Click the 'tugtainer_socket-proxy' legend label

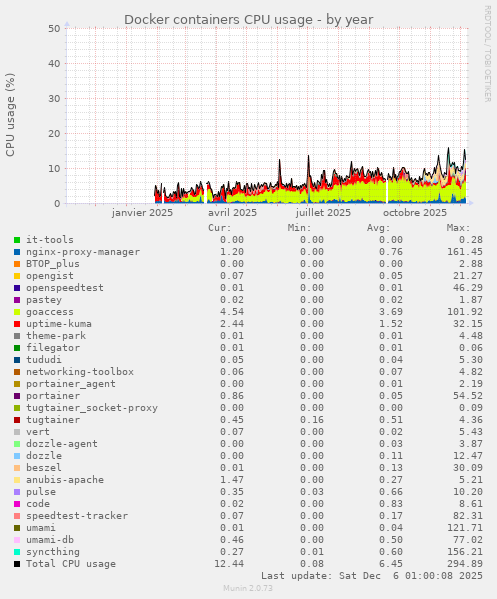[x=92, y=408]
